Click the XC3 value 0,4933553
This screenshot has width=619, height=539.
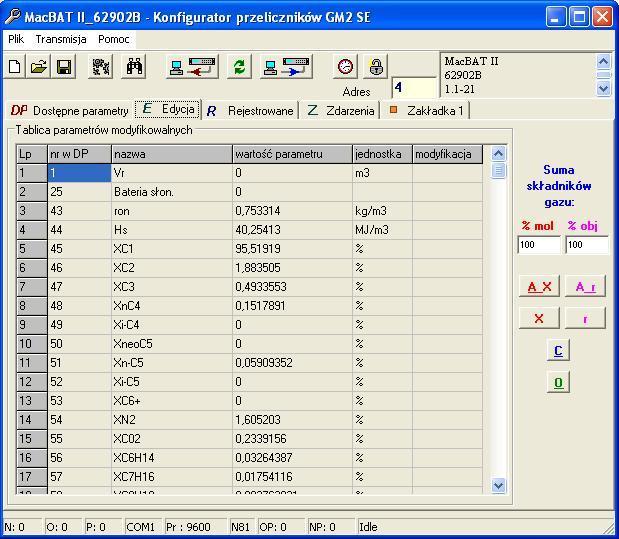click(x=293, y=287)
